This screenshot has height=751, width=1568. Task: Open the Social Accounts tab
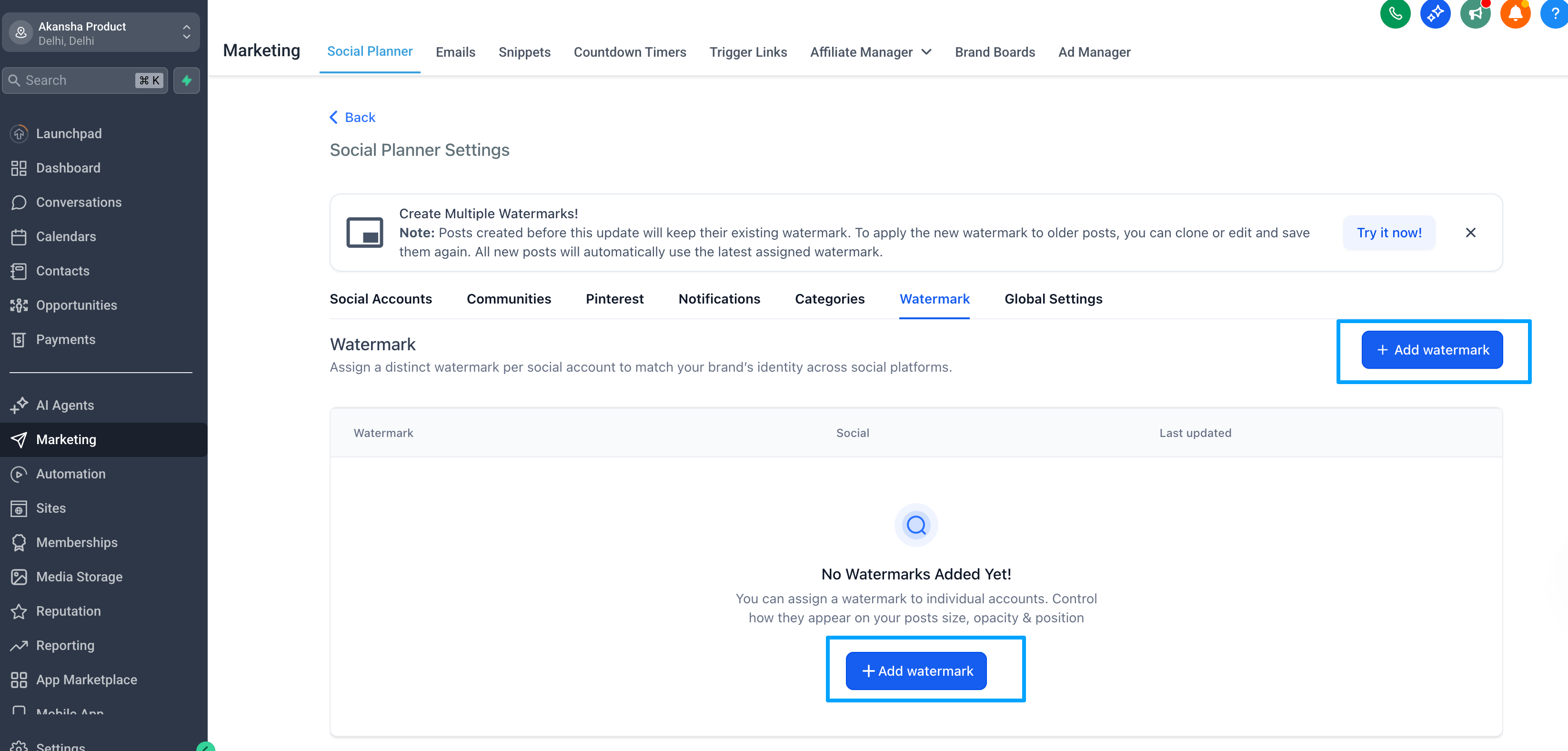tap(381, 299)
